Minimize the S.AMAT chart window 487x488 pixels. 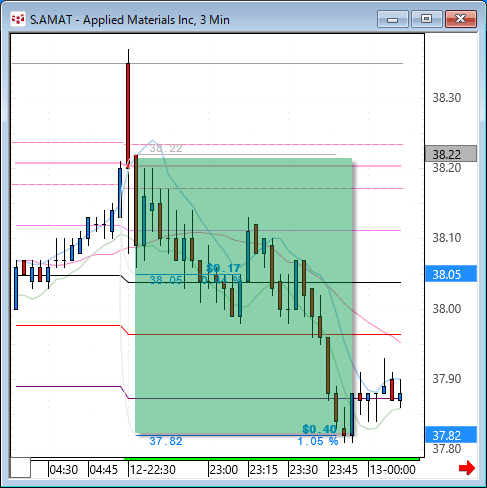(x=393, y=19)
